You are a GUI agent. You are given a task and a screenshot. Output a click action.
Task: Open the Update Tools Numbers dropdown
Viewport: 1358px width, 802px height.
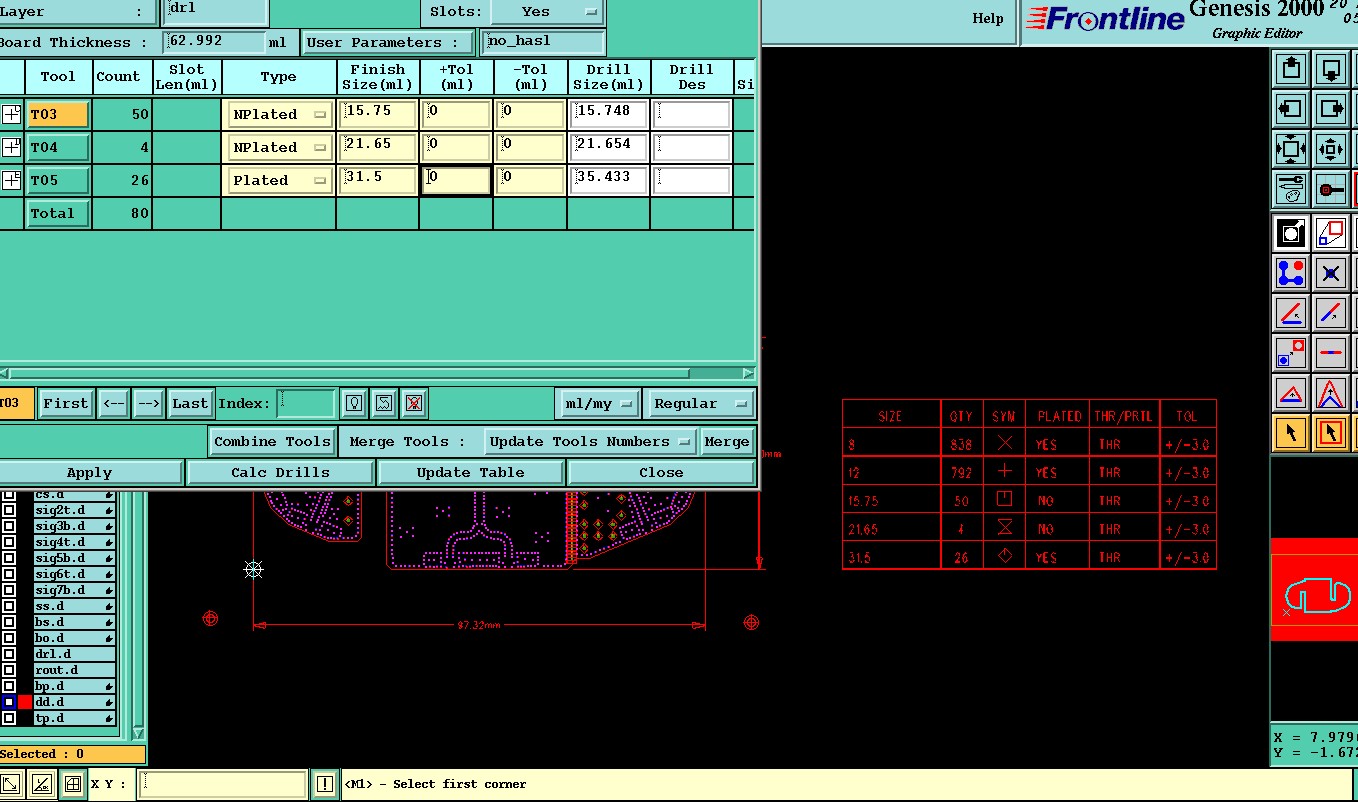pyautogui.click(x=590, y=441)
